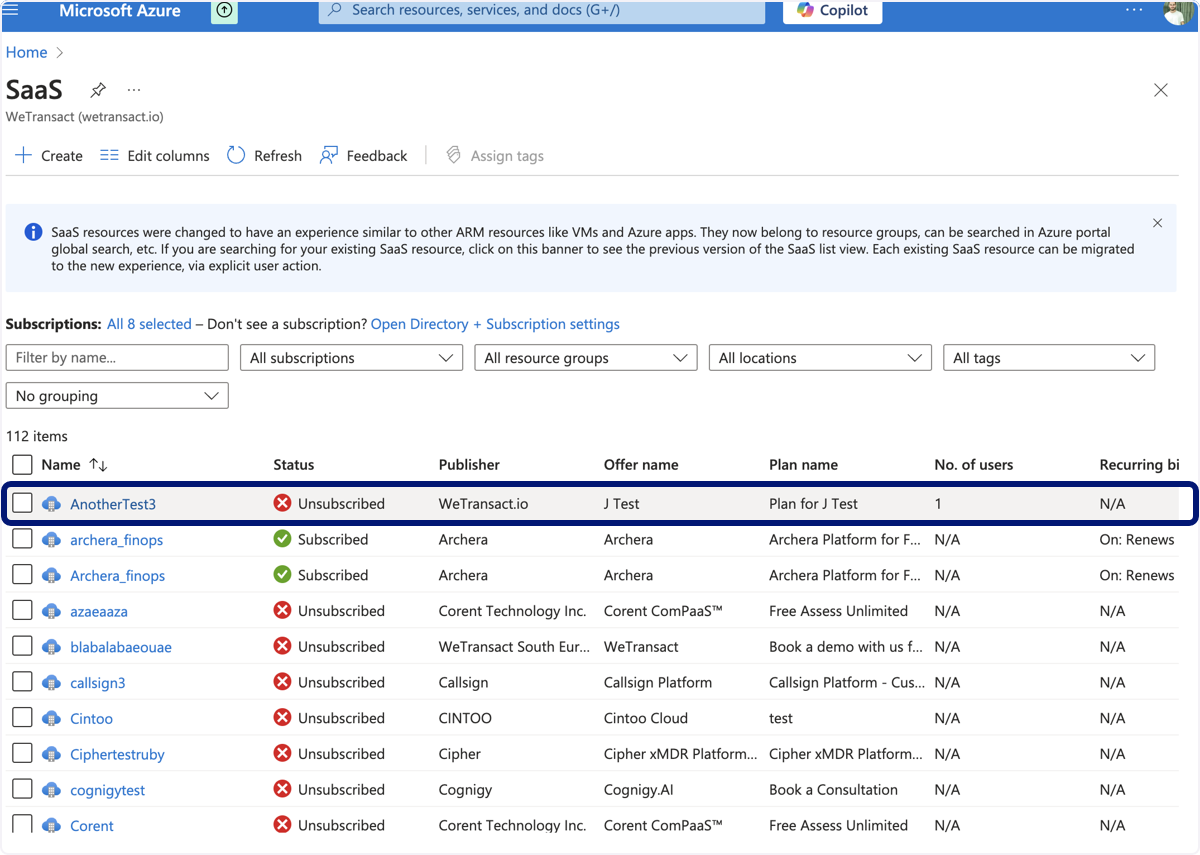Click the info icon in the banner
Screen dimensions: 1200x855
coord(34,232)
